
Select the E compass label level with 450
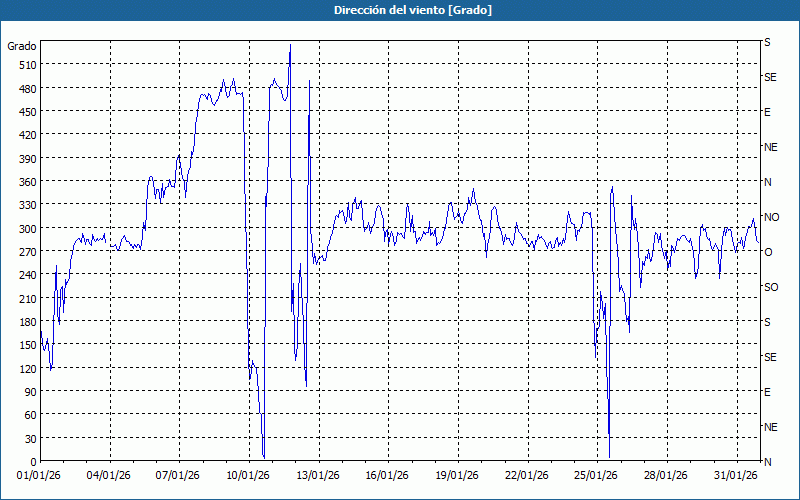click(x=767, y=112)
